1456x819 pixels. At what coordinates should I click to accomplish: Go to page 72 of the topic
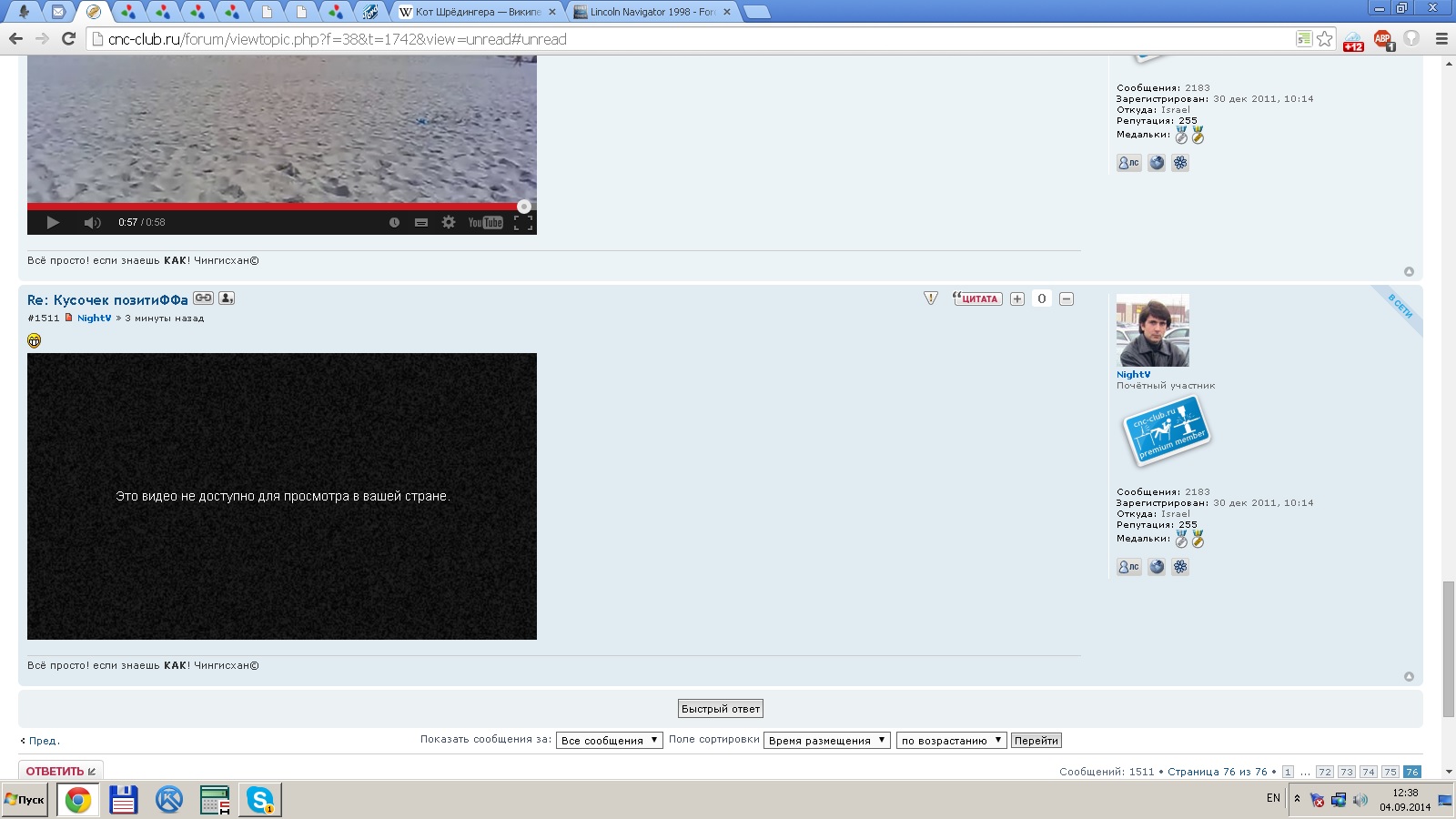1324,772
